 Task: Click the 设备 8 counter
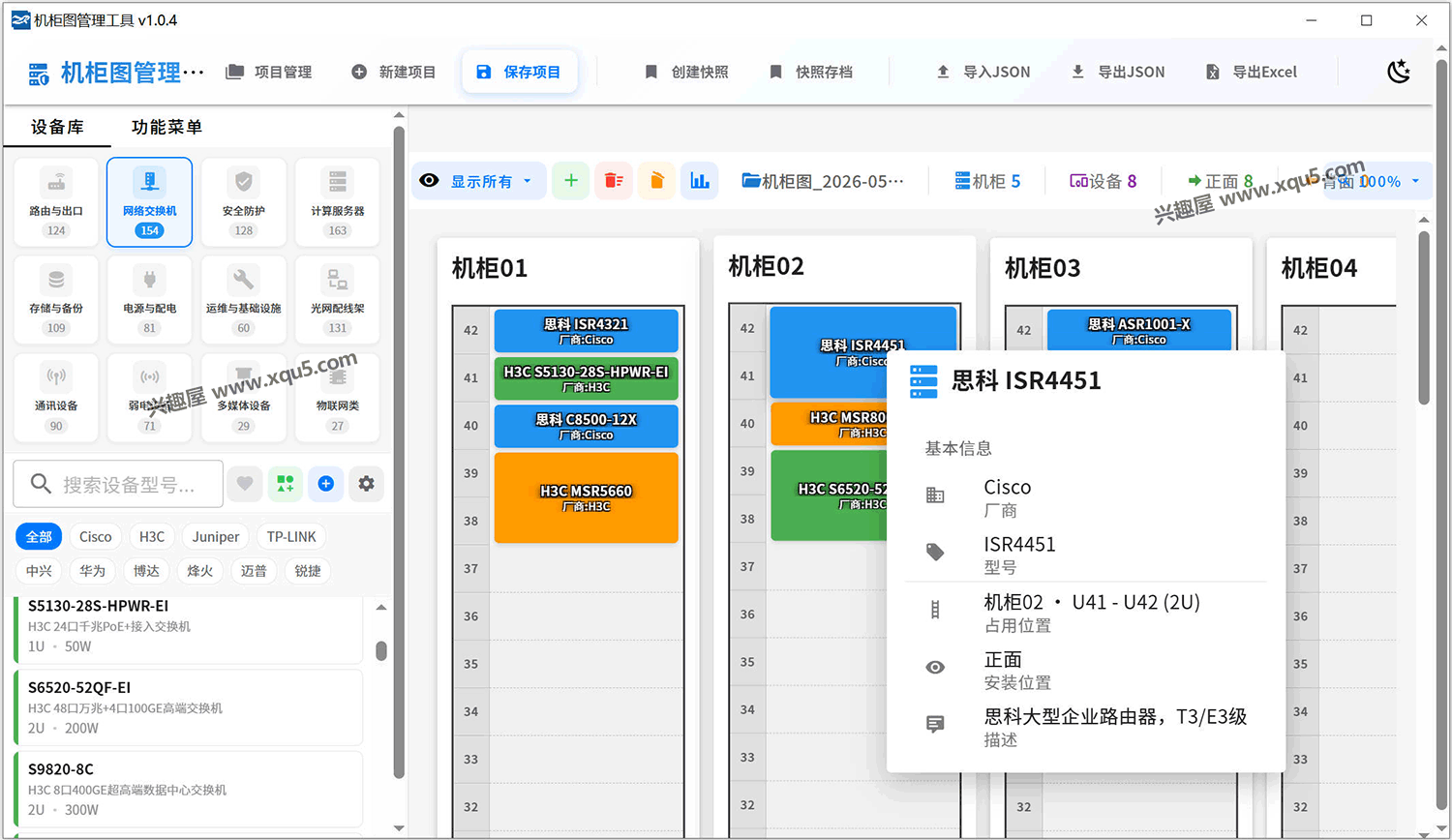(x=1103, y=181)
